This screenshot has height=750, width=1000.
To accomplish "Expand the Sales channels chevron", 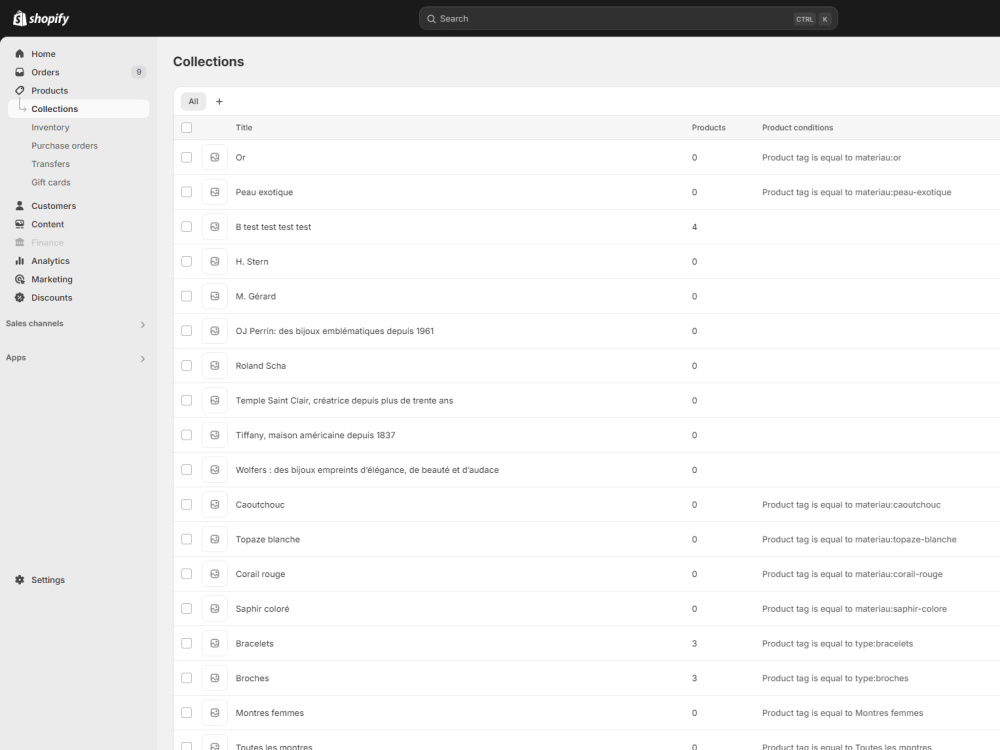I will [142, 325].
